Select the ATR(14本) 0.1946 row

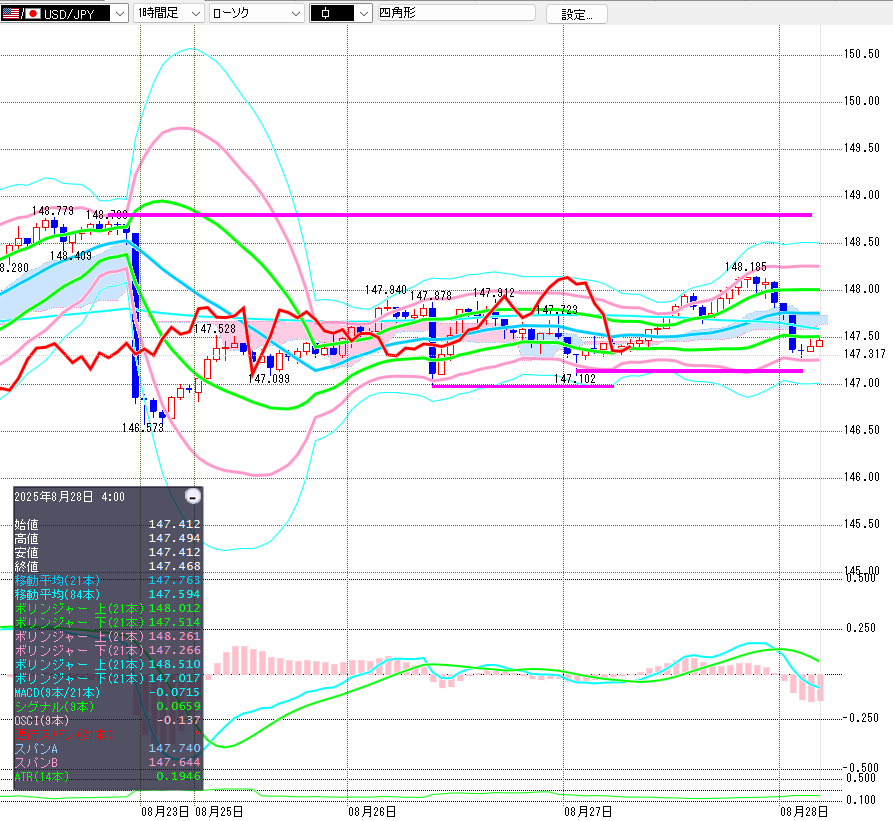pyautogui.click(x=108, y=777)
